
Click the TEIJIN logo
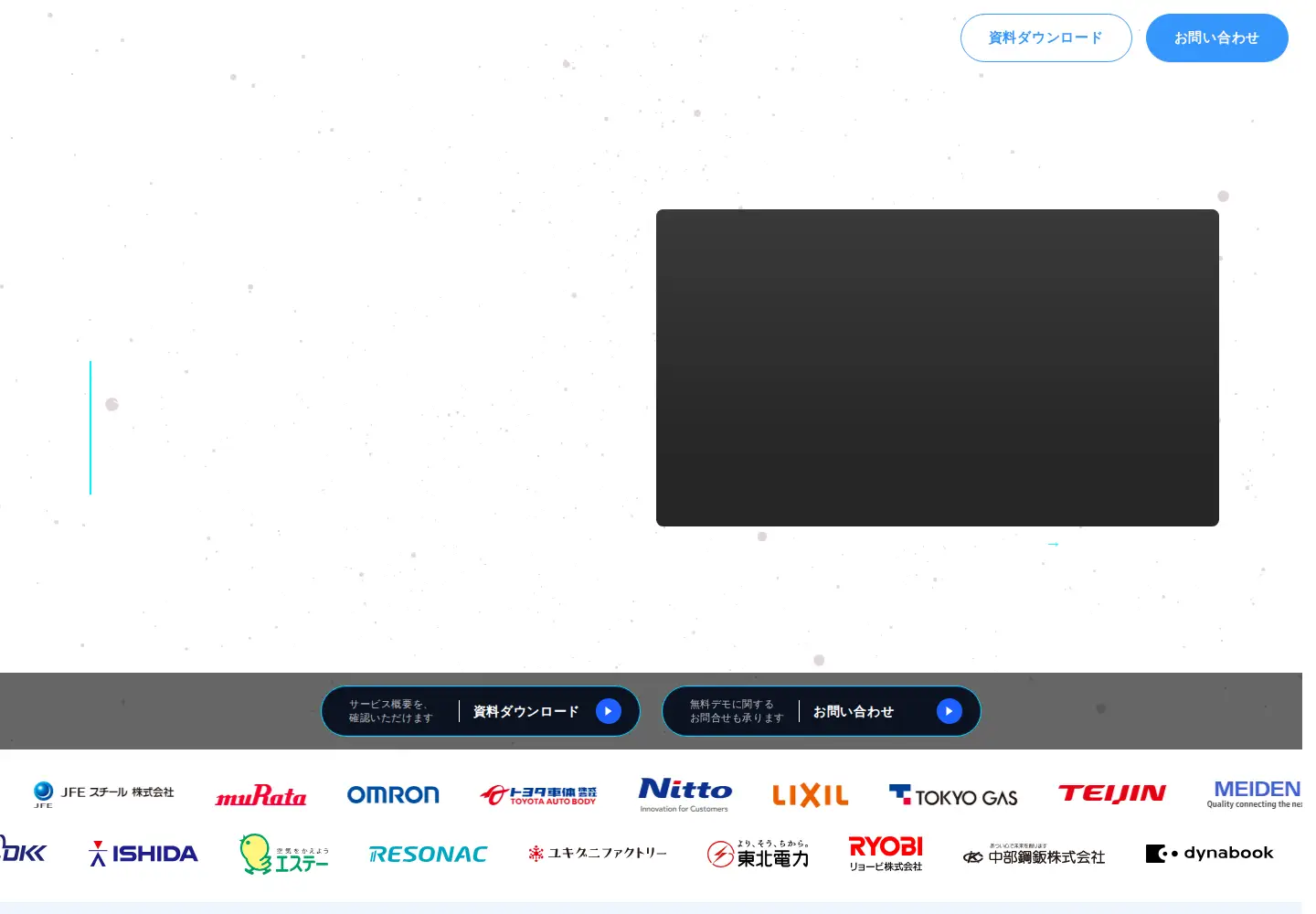pyautogui.click(x=1112, y=793)
